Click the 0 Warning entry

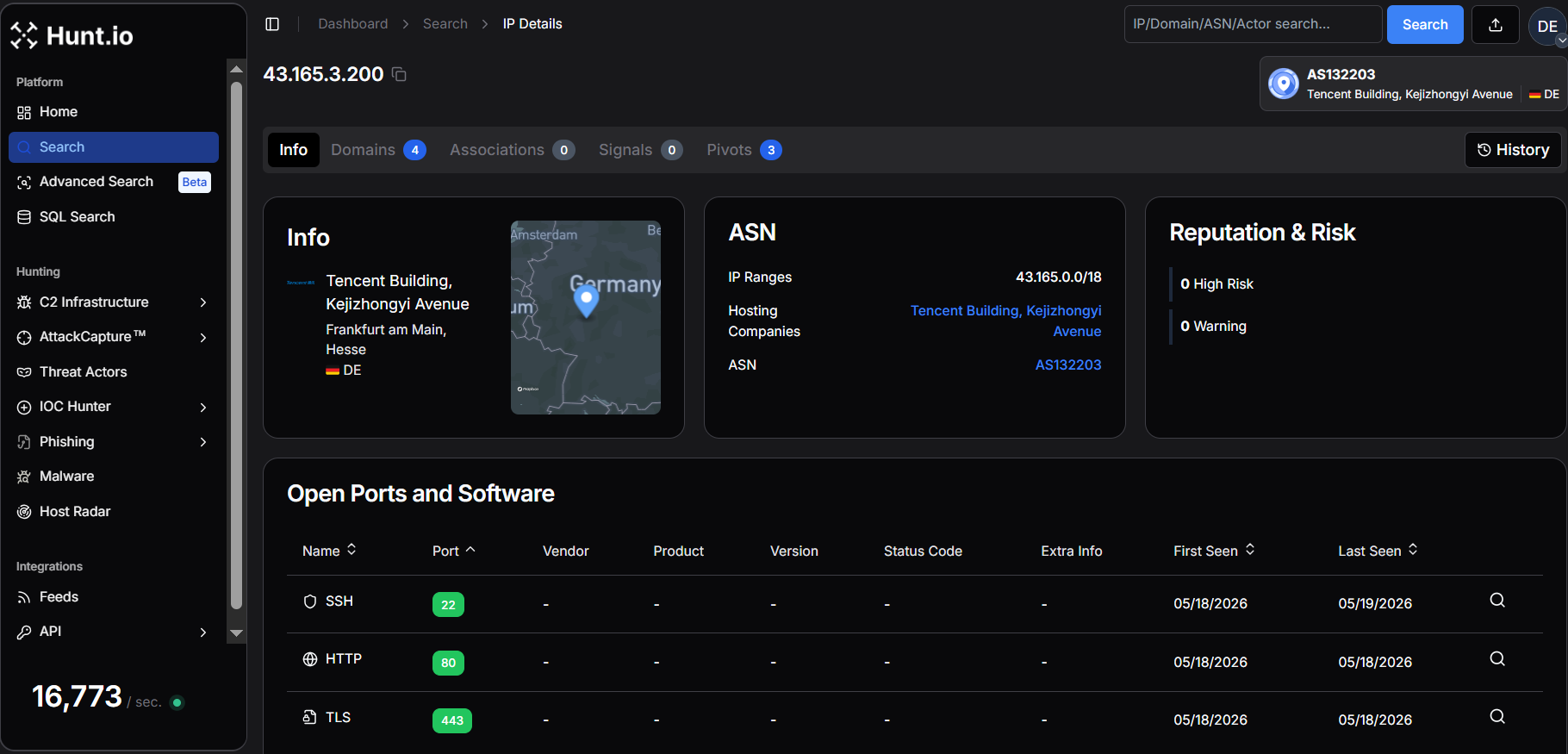point(1213,327)
